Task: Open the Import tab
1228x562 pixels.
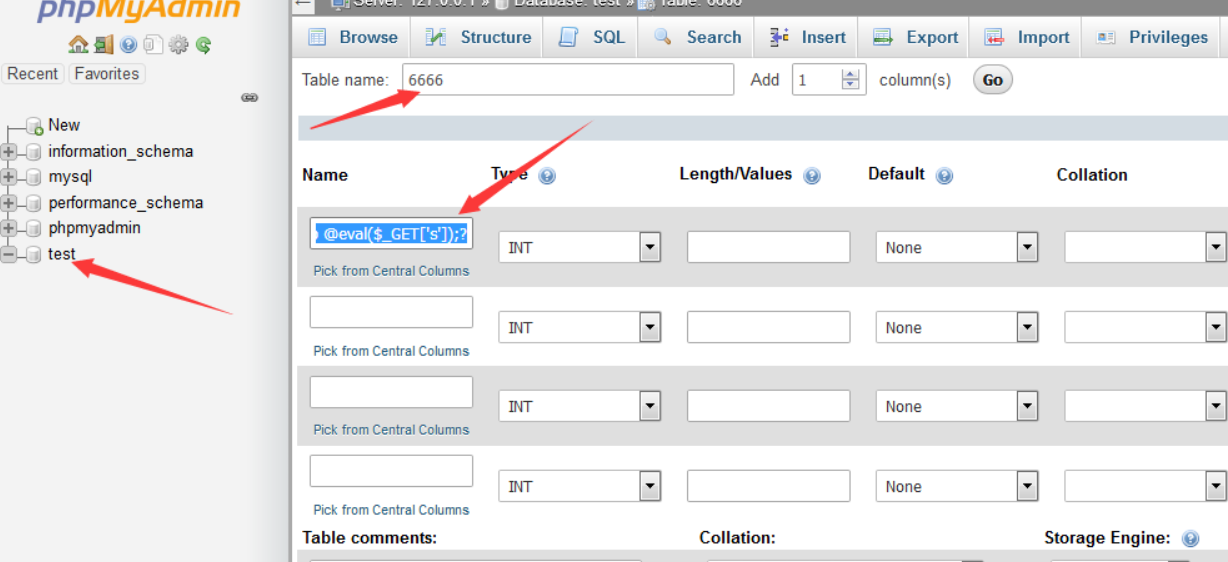Action: [1027, 37]
